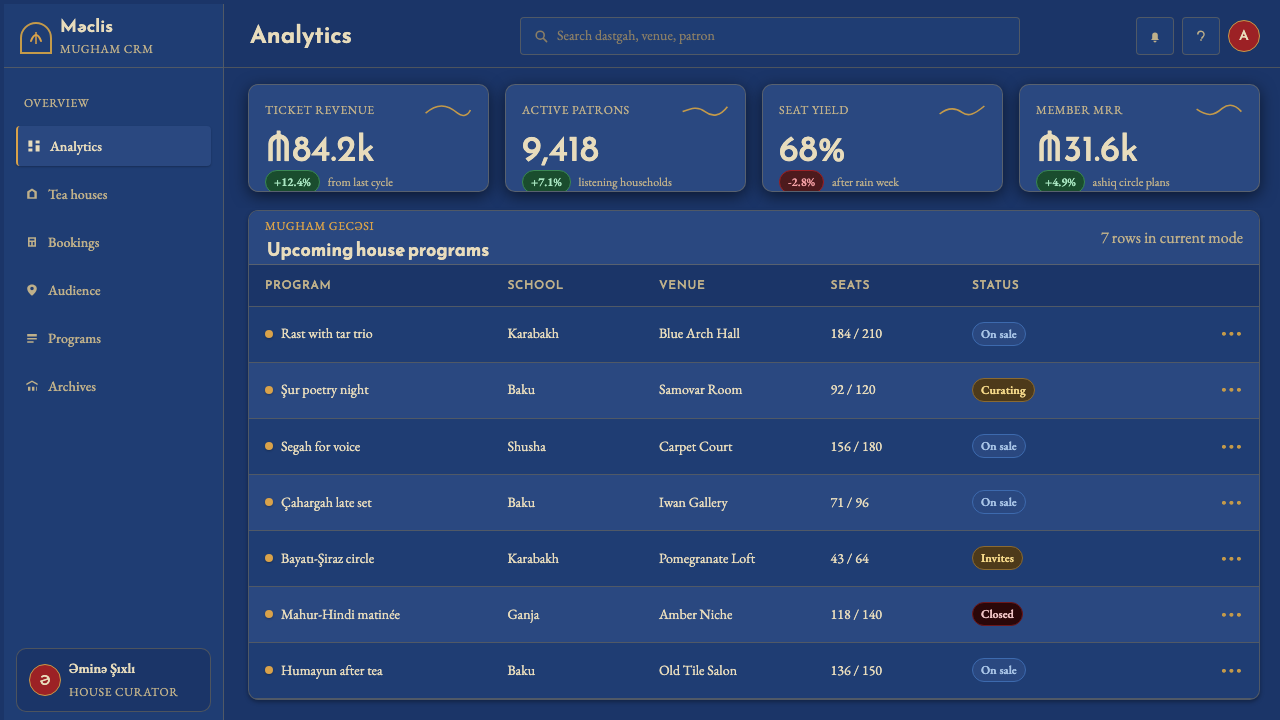Open the Seat Yield metric card
1280x720 pixels.
click(x=882, y=138)
